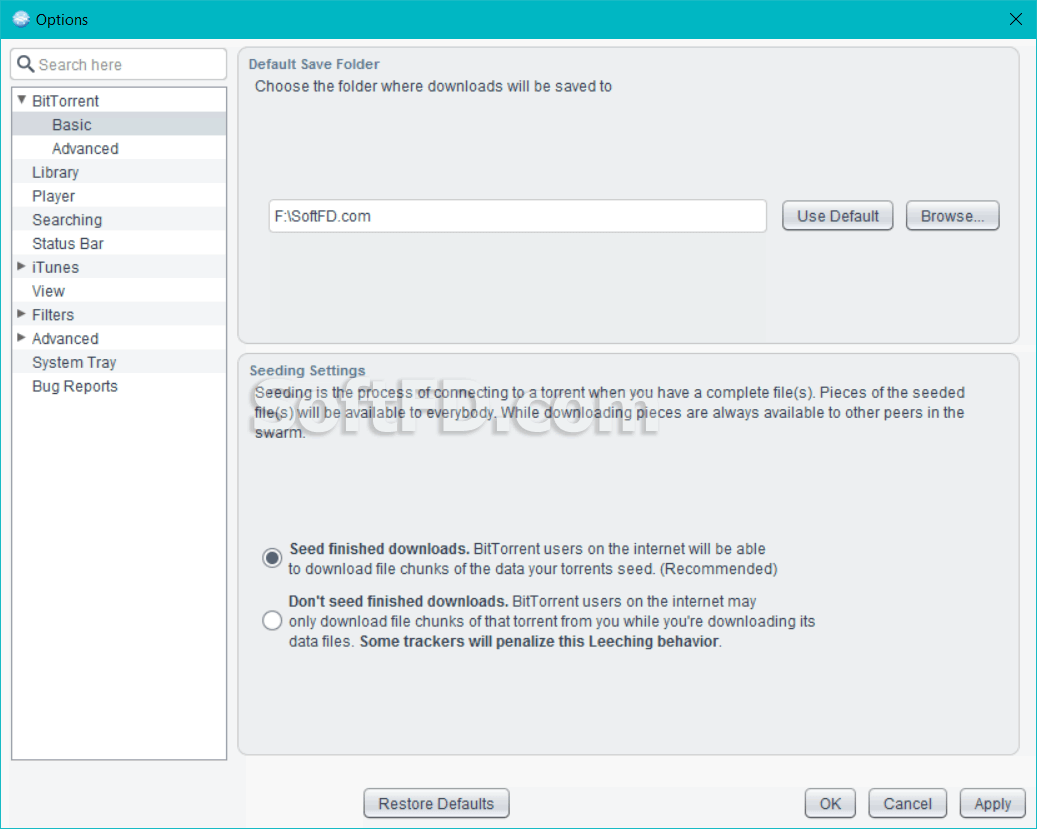
Task: Select the Filters category
Action: [x=53, y=315]
